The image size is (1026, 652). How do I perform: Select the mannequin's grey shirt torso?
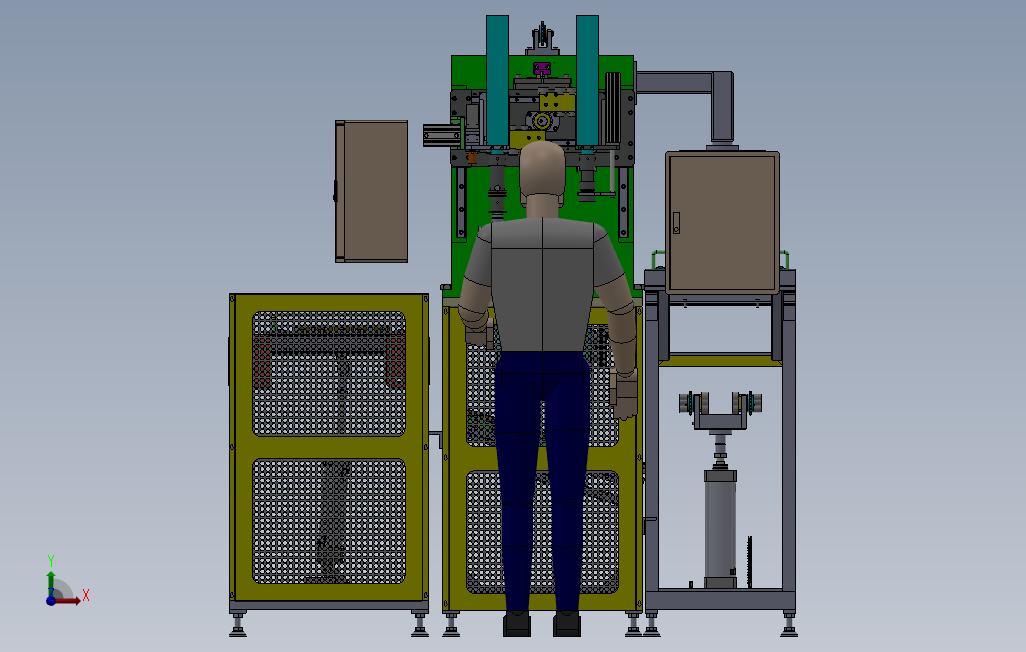pyautogui.click(x=542, y=286)
